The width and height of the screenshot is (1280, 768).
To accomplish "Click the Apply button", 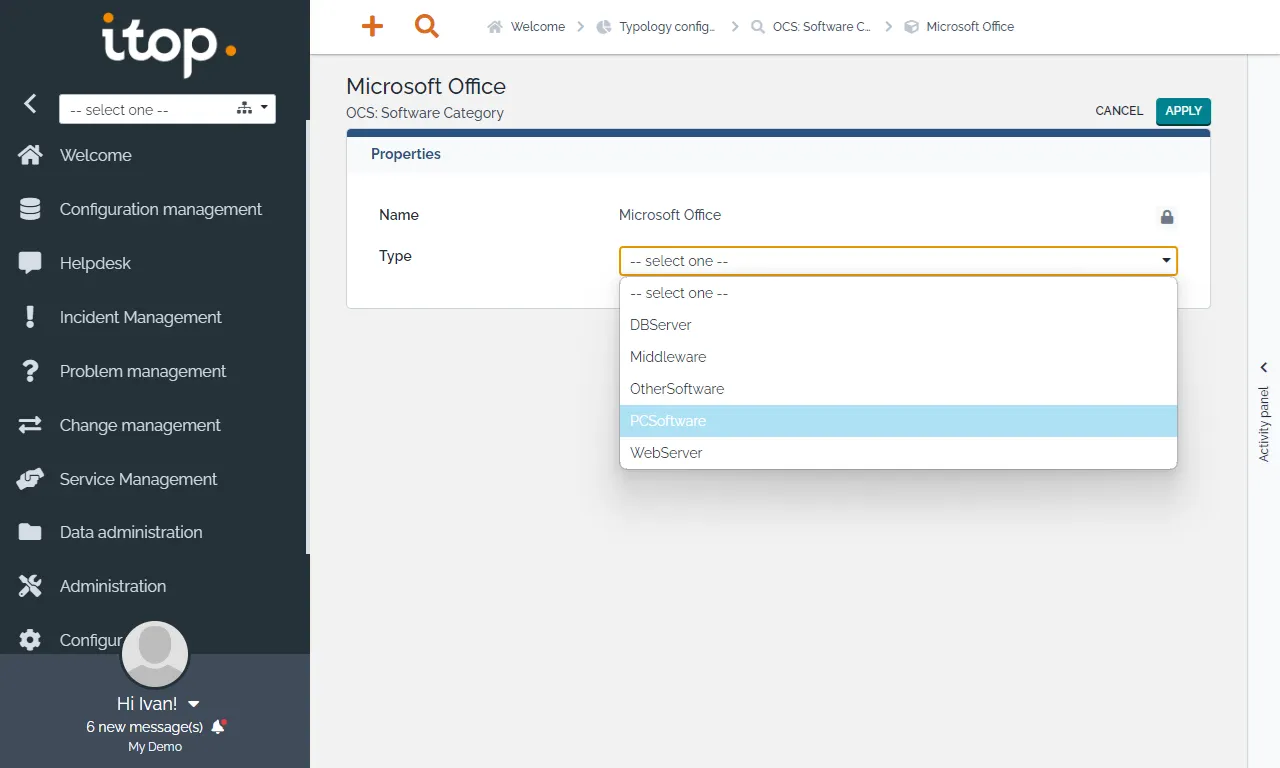I will (1183, 111).
